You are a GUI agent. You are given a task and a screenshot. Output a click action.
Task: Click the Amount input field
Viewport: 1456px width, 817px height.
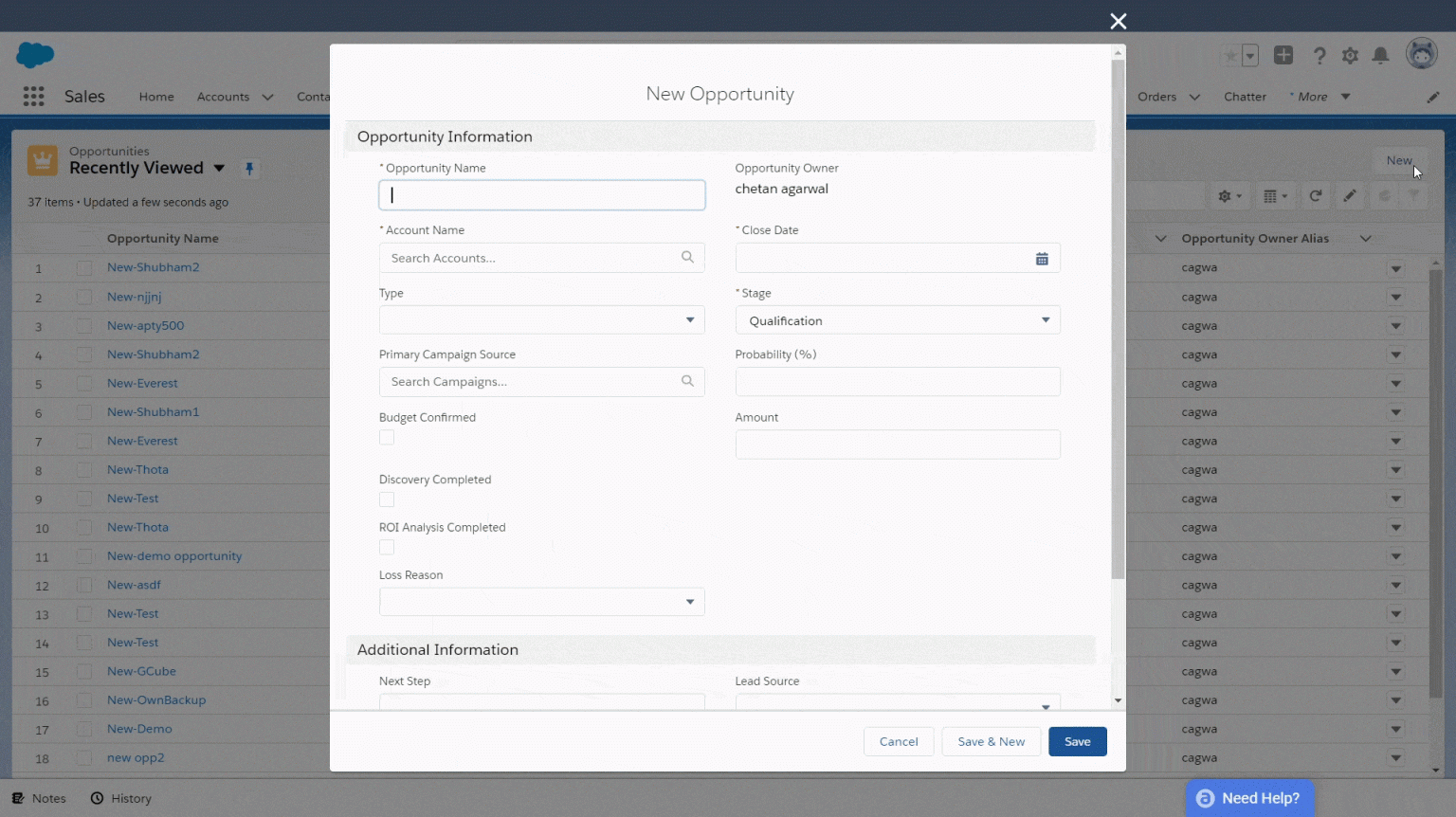(897, 445)
